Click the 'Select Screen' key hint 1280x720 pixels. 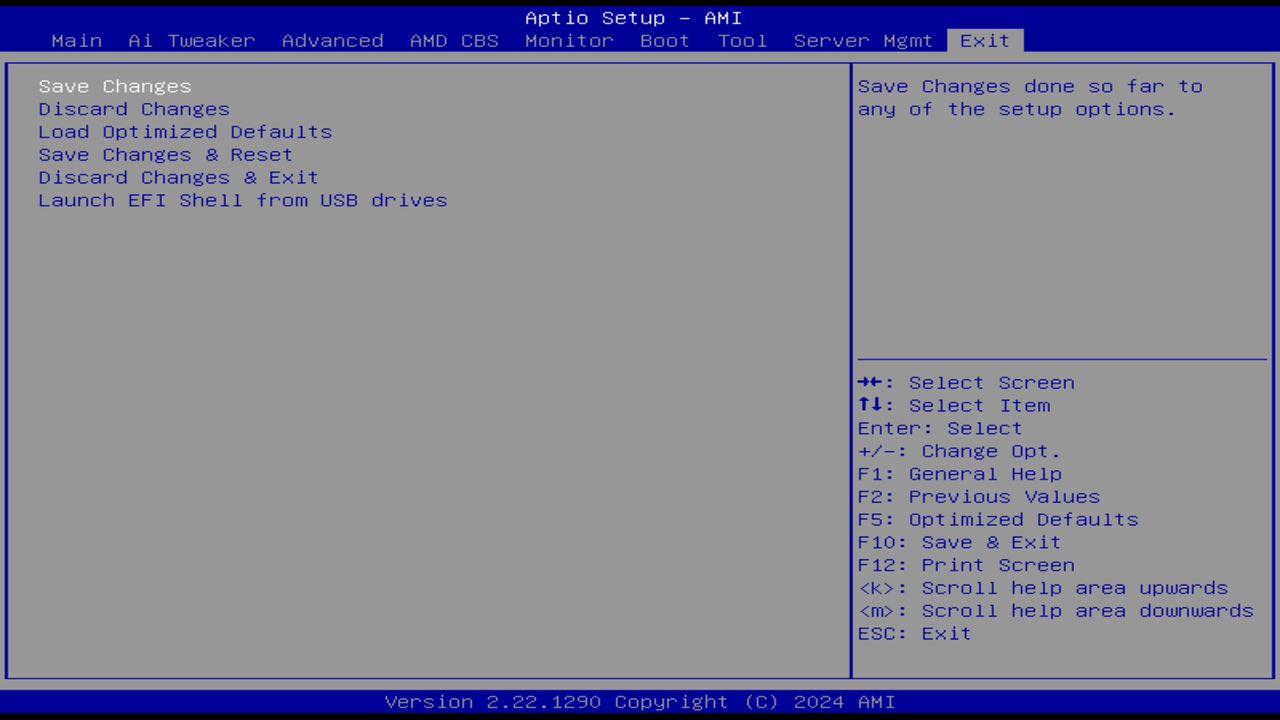click(966, 383)
